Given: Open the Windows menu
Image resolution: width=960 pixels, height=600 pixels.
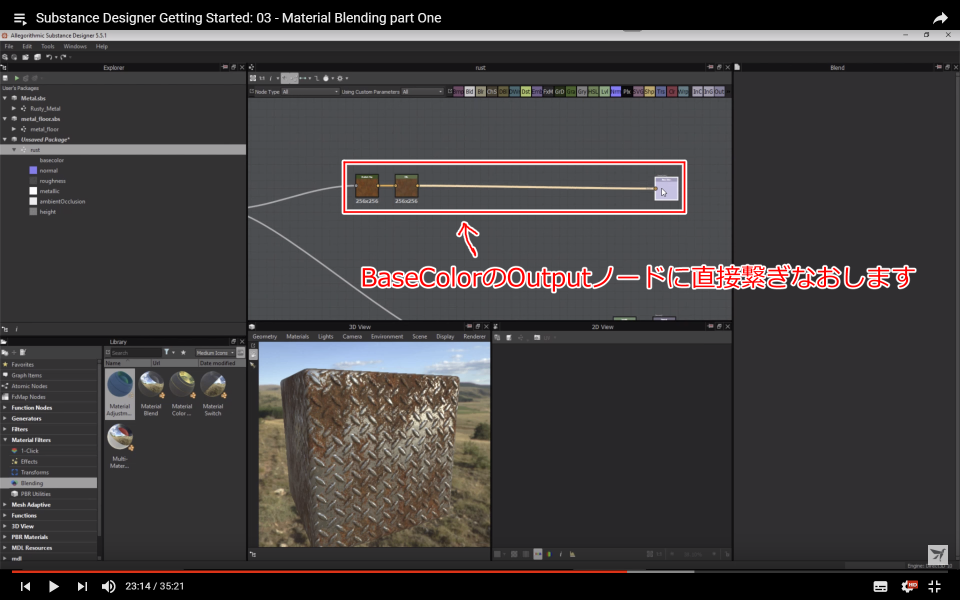Looking at the screenshot, I should (x=75, y=47).
